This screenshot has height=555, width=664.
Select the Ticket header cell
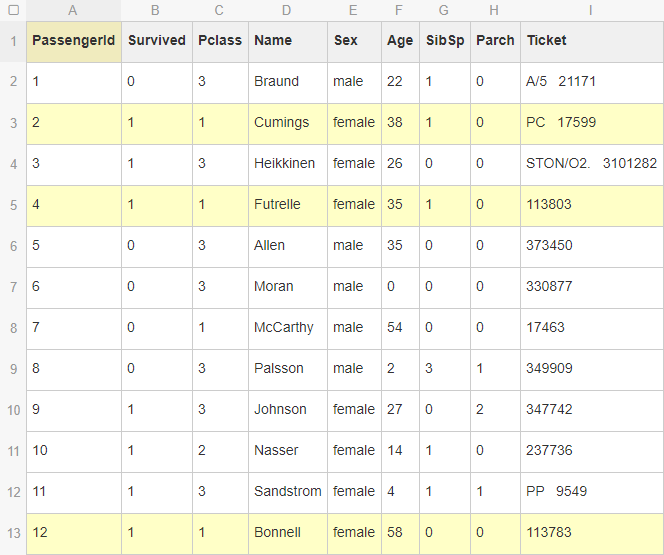pyautogui.click(x=591, y=41)
